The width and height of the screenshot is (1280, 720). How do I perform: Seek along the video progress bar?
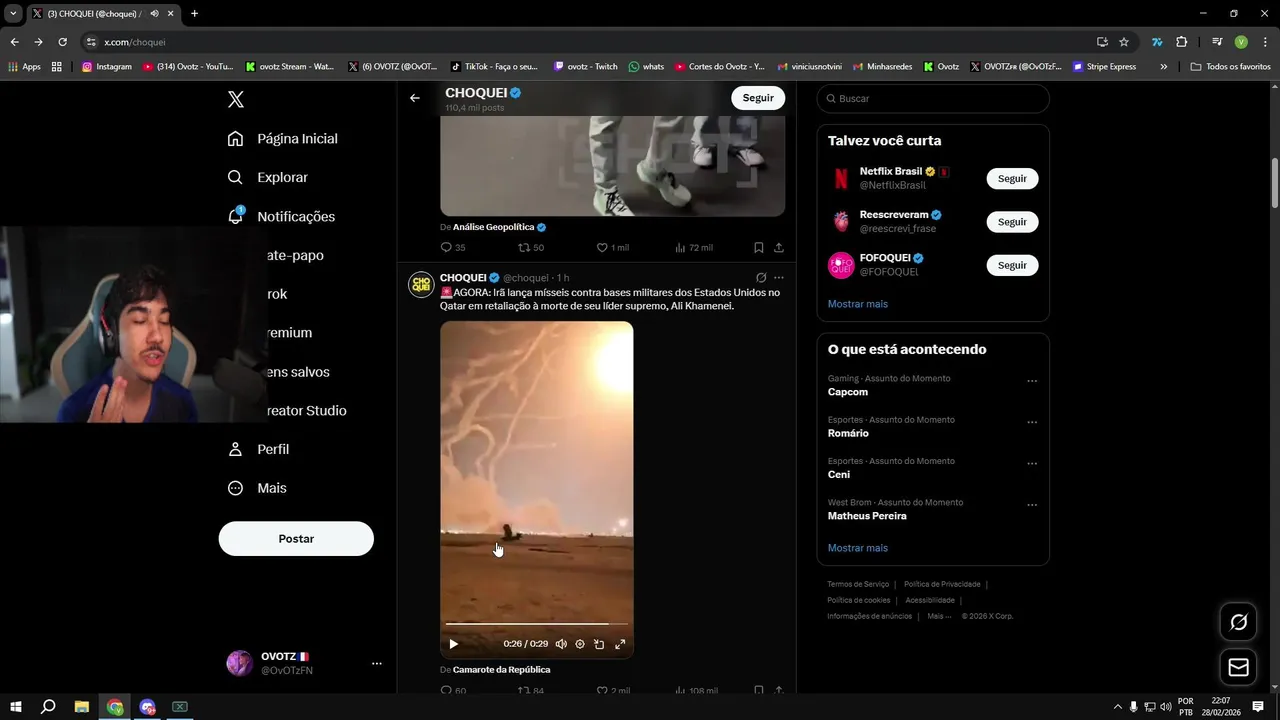pyautogui.click(x=536, y=624)
